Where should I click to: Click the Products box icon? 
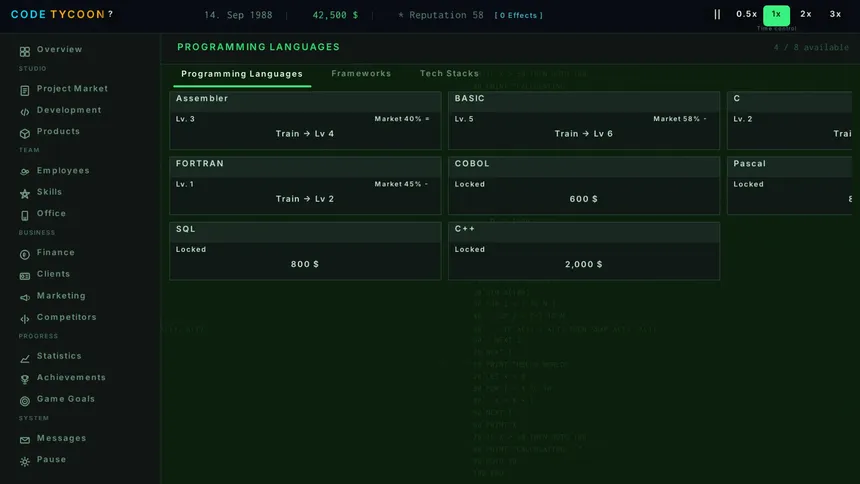point(25,133)
